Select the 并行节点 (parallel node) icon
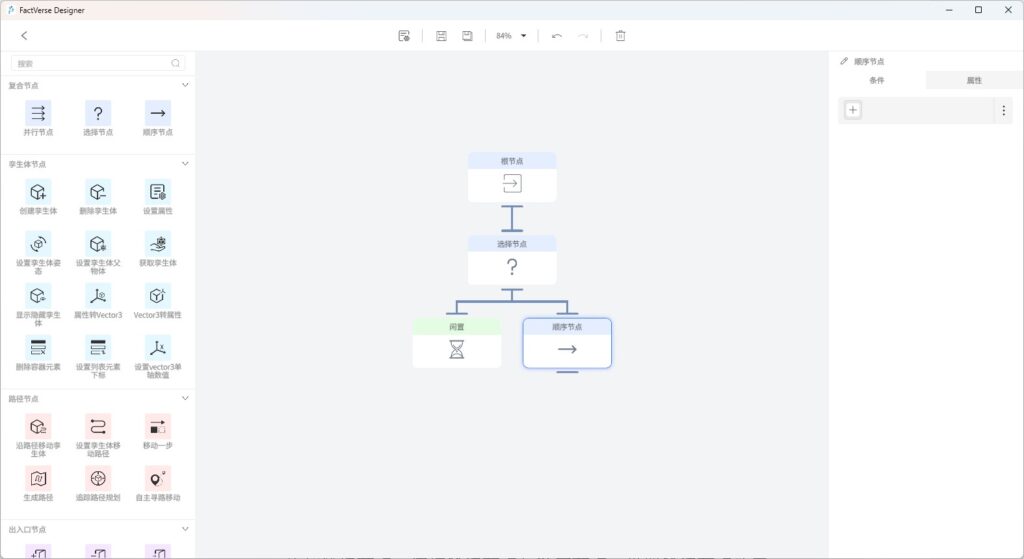The image size is (1024, 559). tap(38, 113)
